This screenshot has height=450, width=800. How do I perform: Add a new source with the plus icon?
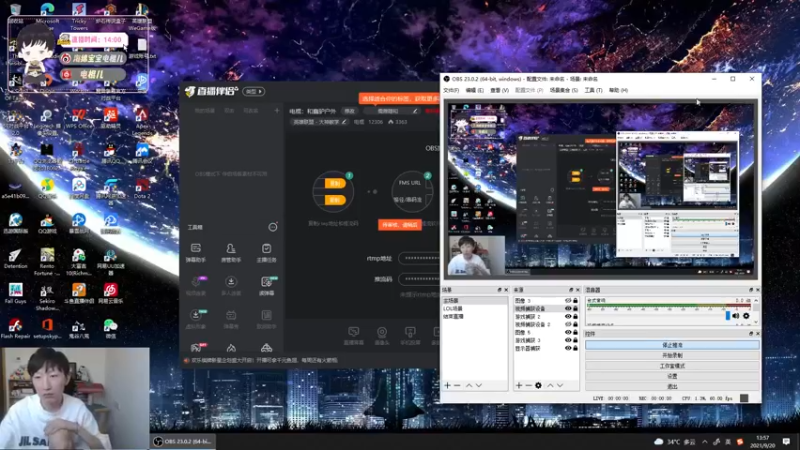click(519, 385)
